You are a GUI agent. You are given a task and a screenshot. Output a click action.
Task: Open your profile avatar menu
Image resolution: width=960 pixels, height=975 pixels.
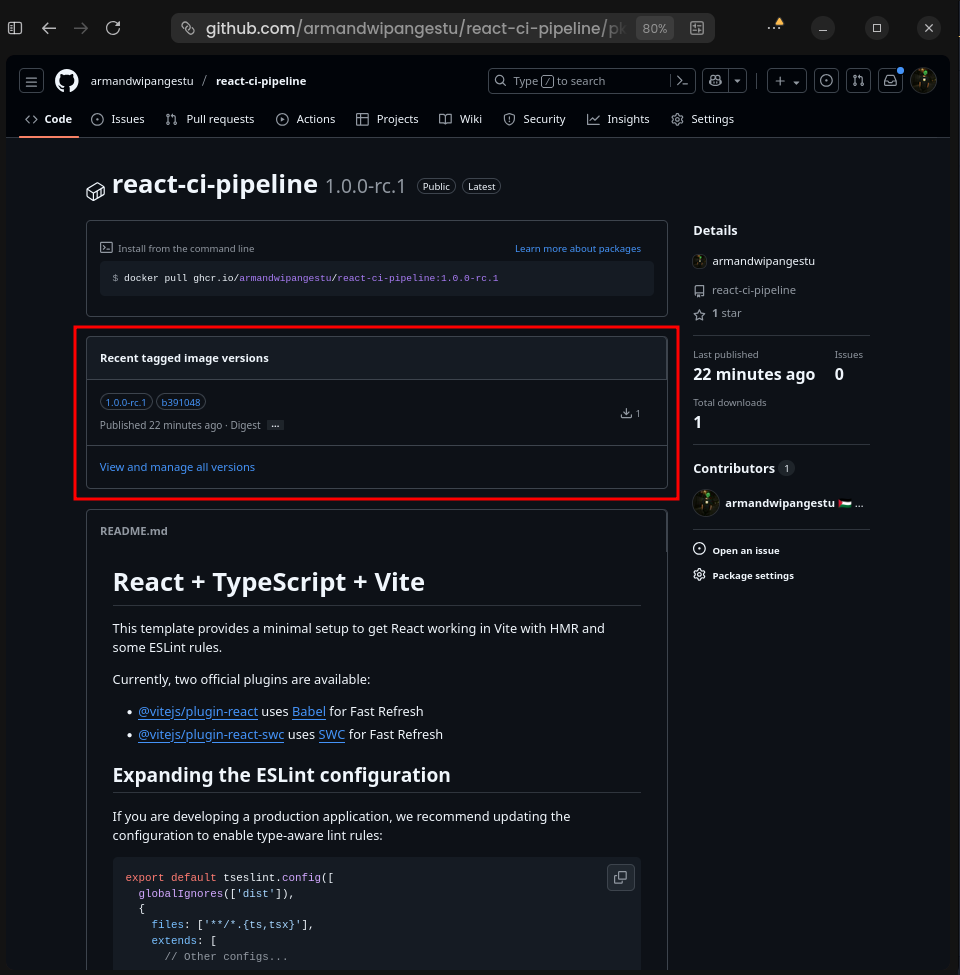(923, 80)
